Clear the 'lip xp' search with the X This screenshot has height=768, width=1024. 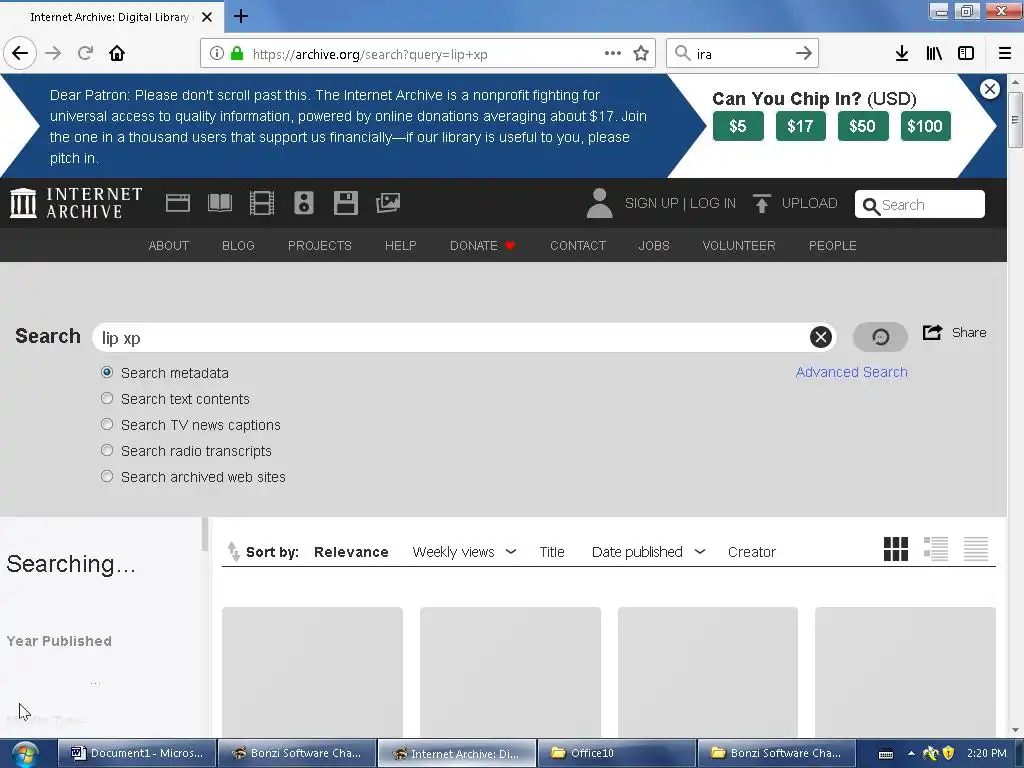click(821, 337)
